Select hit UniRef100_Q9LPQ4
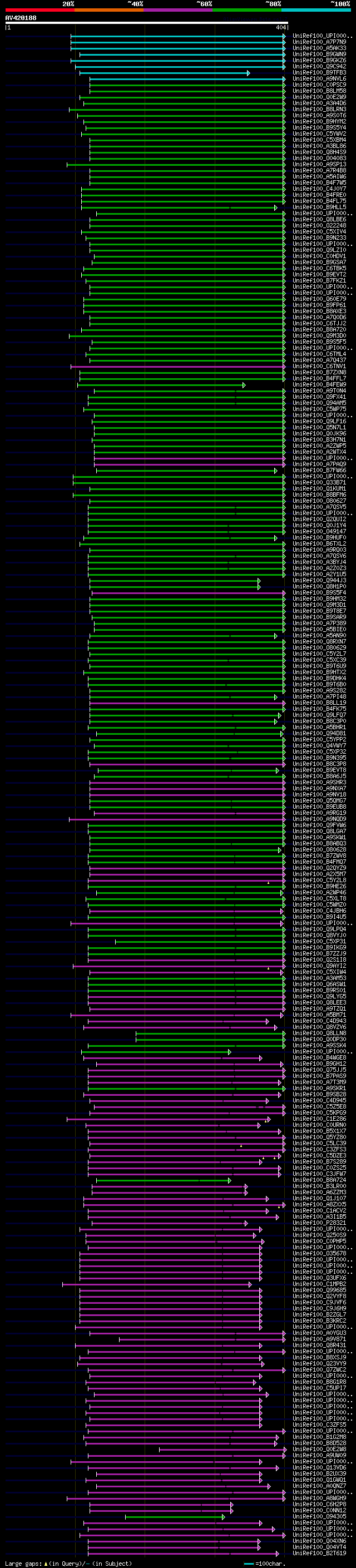The width and height of the screenshot is (356, 1568). [319, 929]
